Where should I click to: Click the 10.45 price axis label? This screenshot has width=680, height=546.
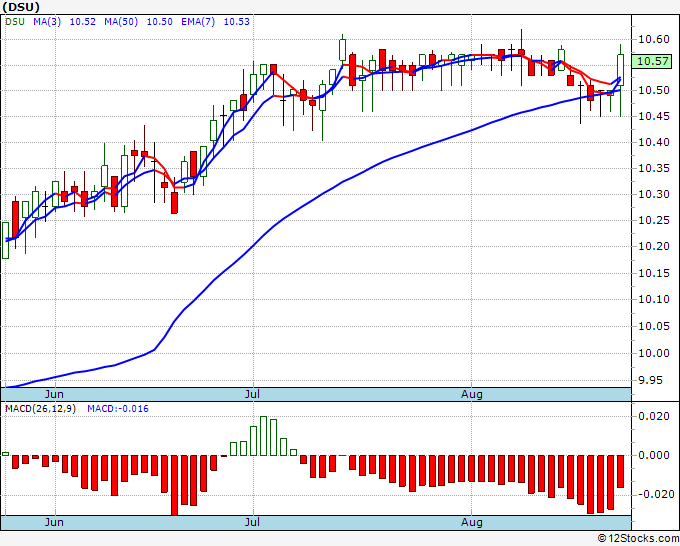coord(654,116)
